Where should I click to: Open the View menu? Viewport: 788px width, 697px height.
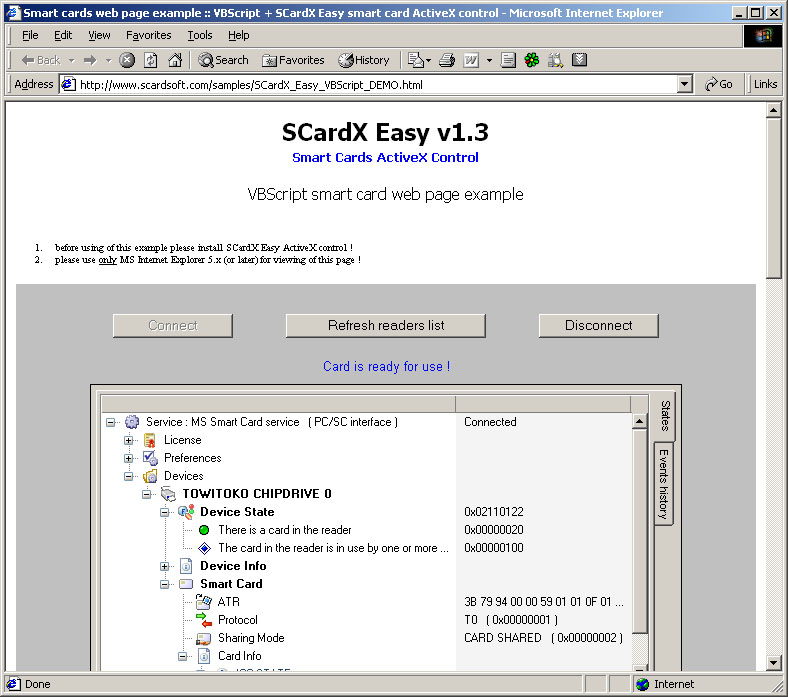99,35
